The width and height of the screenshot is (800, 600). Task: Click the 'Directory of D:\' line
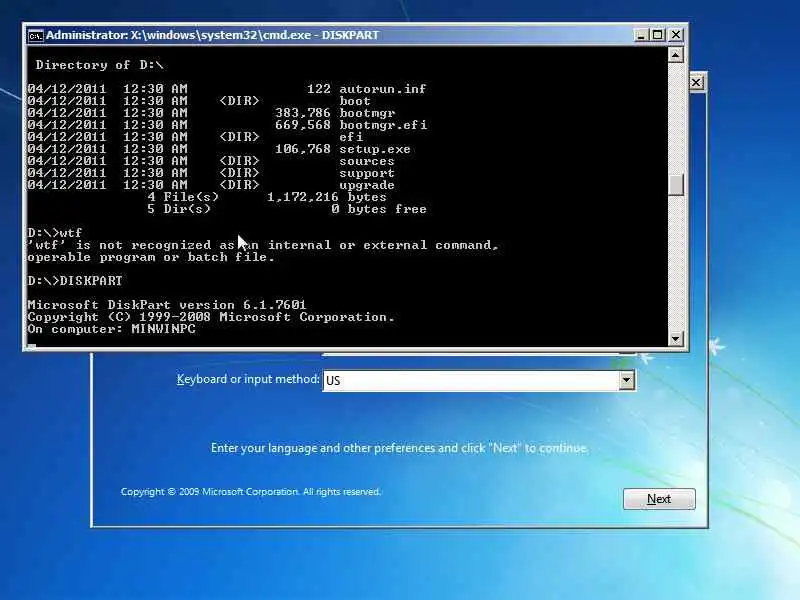[x=99, y=65]
